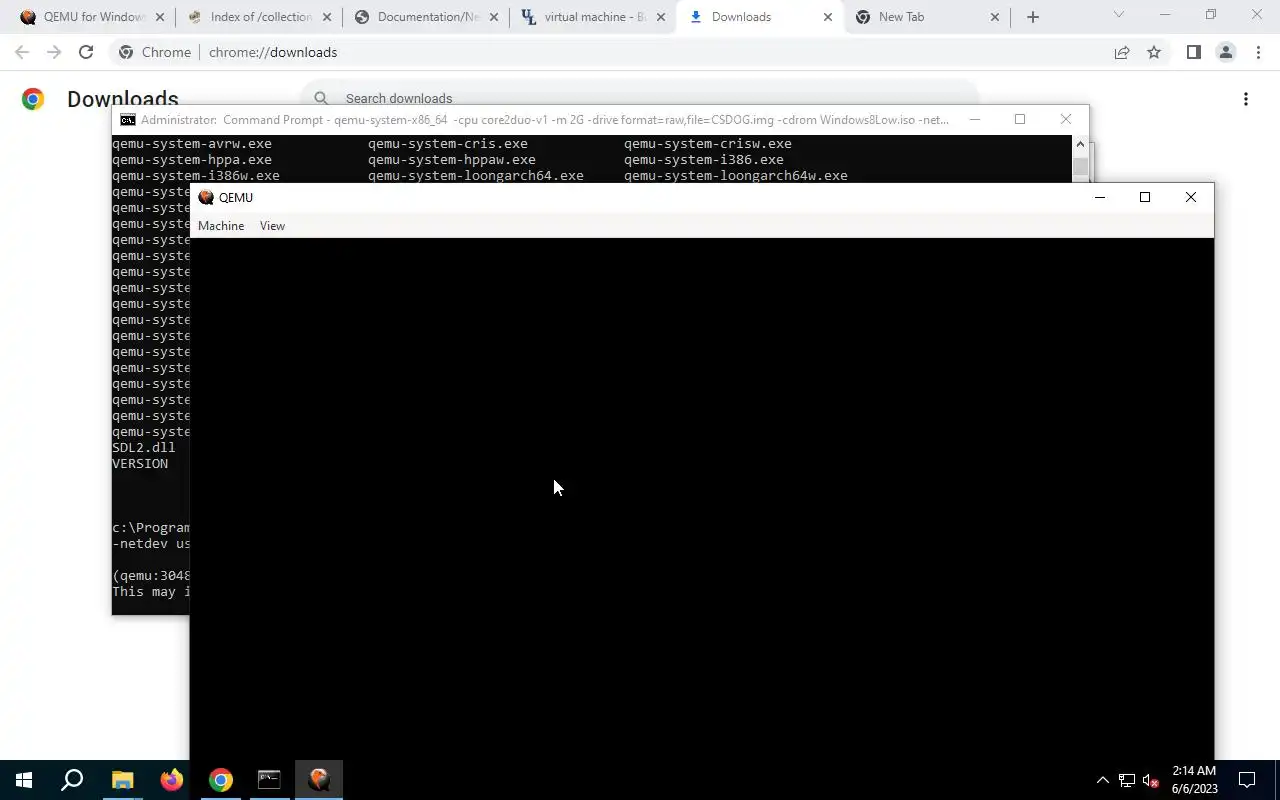1280x800 pixels.
Task: Go back in Chrome
Action: pos(22,52)
